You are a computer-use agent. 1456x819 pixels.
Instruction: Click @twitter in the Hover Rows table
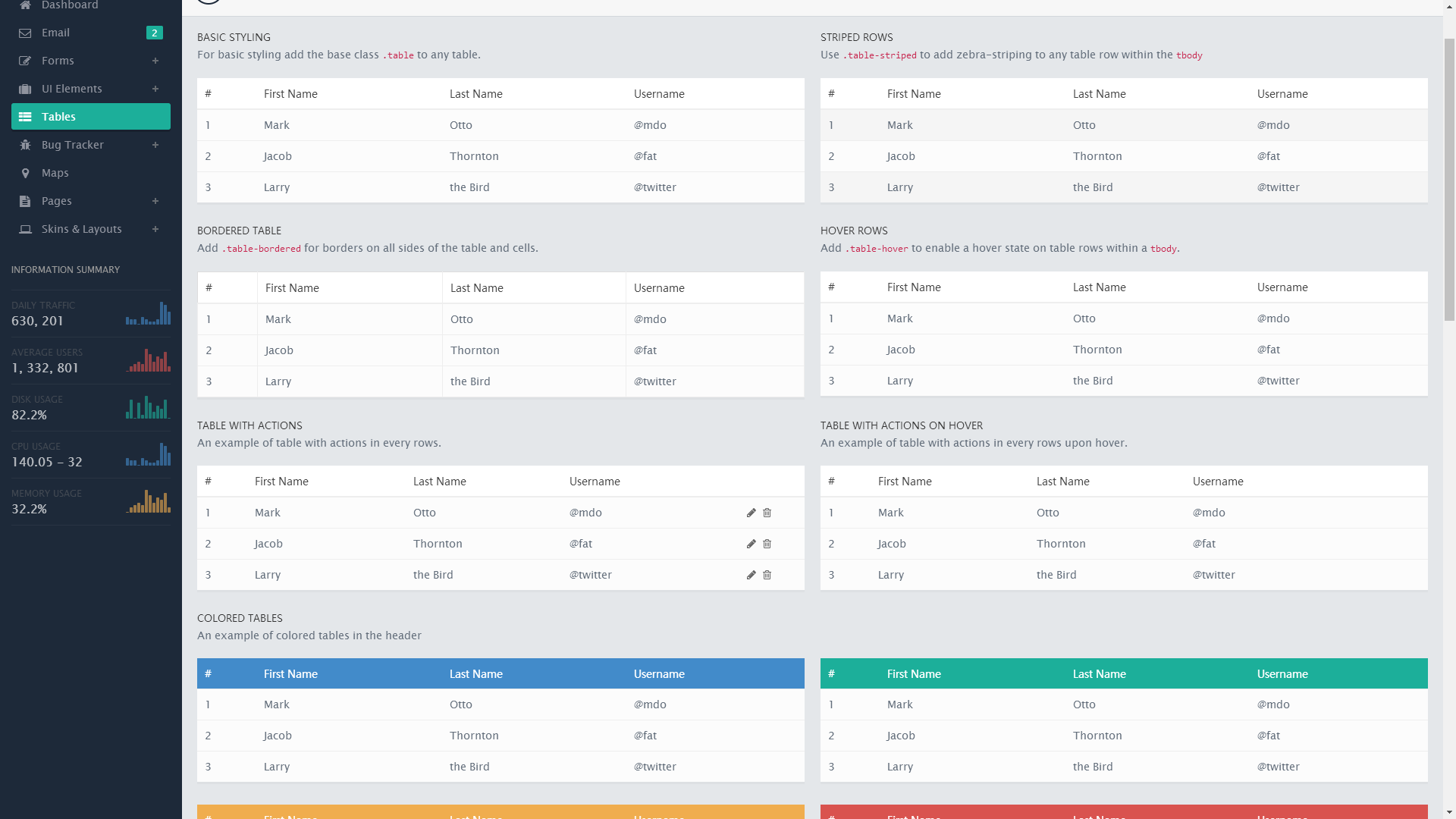(x=1278, y=381)
